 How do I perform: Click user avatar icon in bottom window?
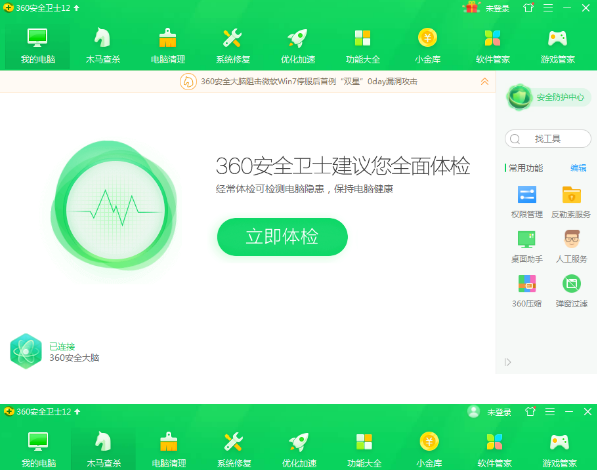473,412
